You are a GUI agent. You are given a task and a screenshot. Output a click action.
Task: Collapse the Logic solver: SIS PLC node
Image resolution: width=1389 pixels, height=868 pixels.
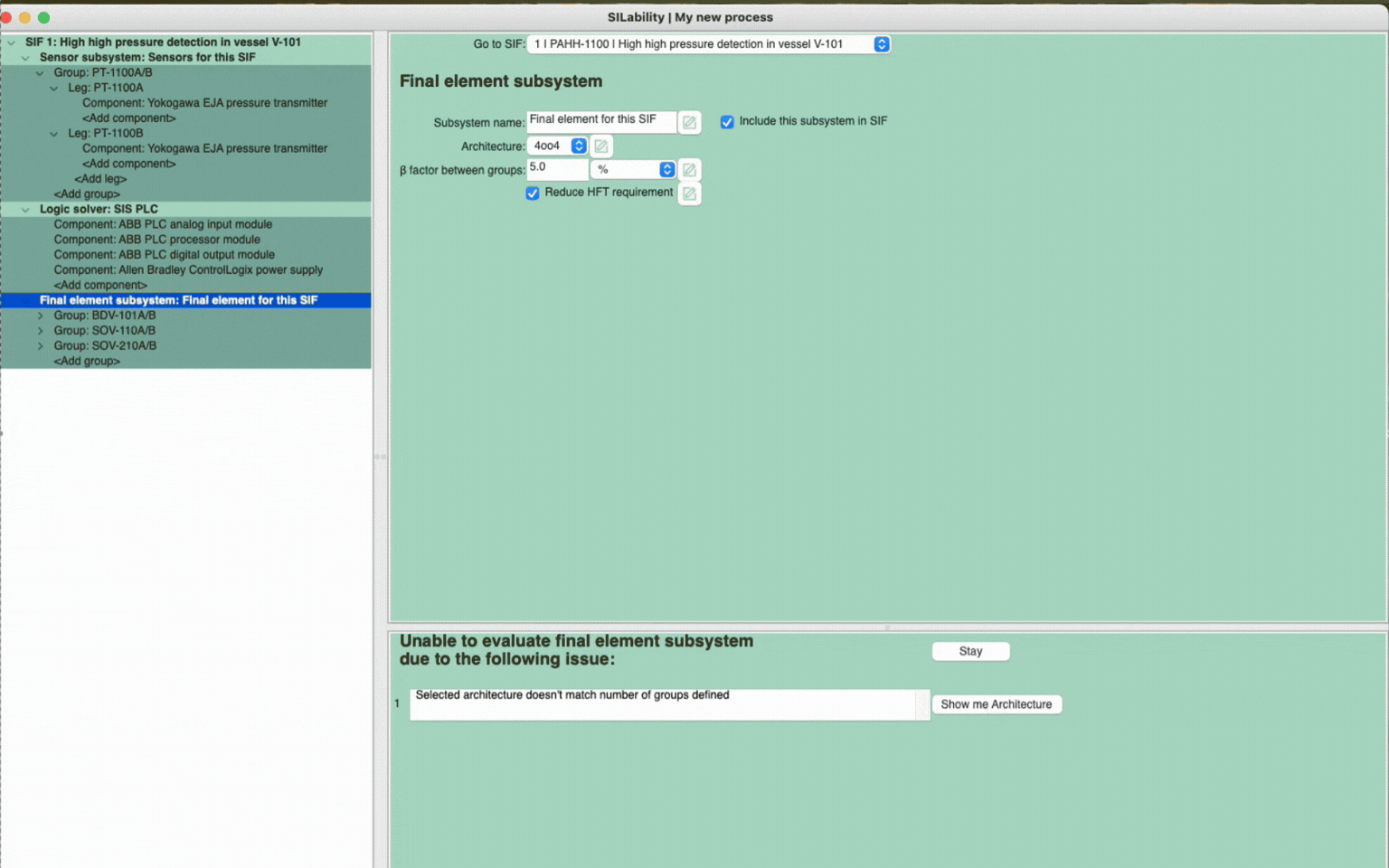point(25,209)
